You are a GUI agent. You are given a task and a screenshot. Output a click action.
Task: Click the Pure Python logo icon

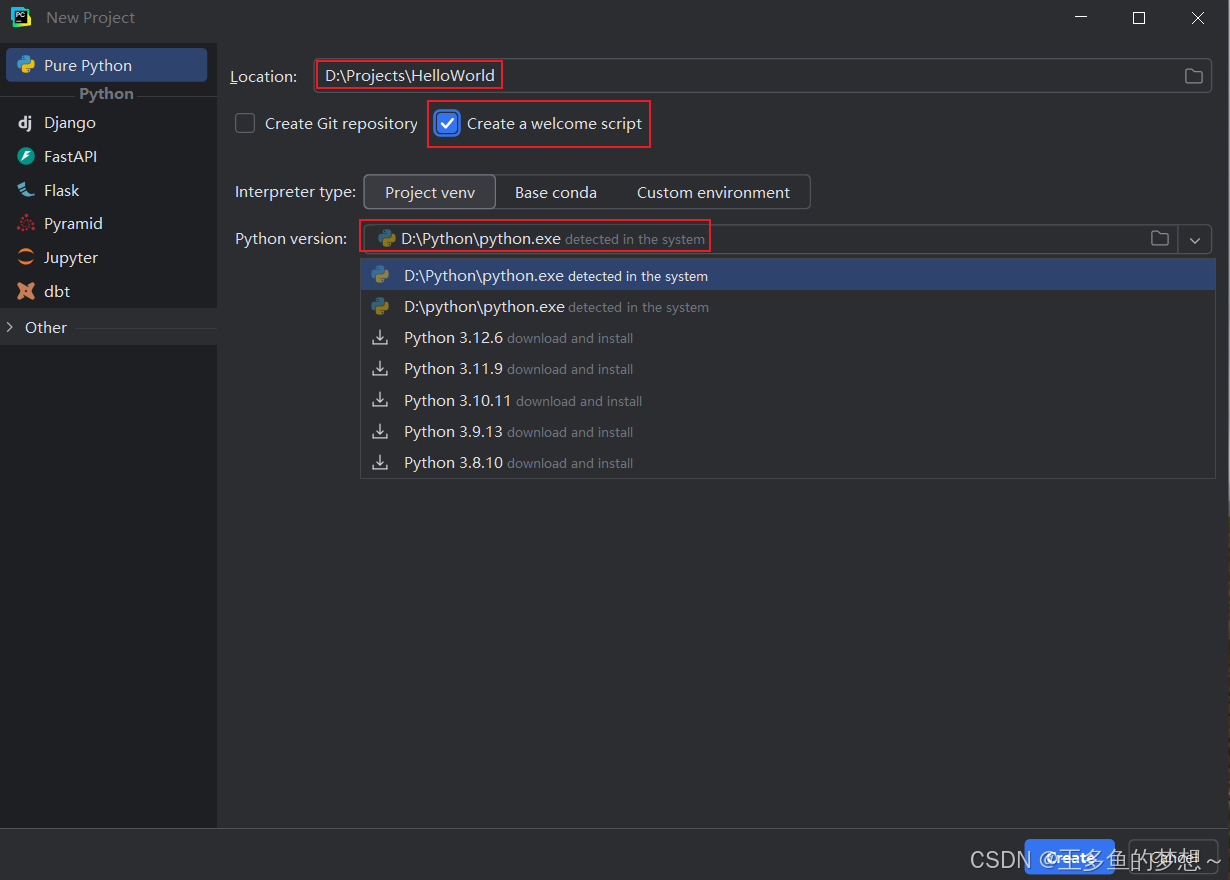coord(26,65)
